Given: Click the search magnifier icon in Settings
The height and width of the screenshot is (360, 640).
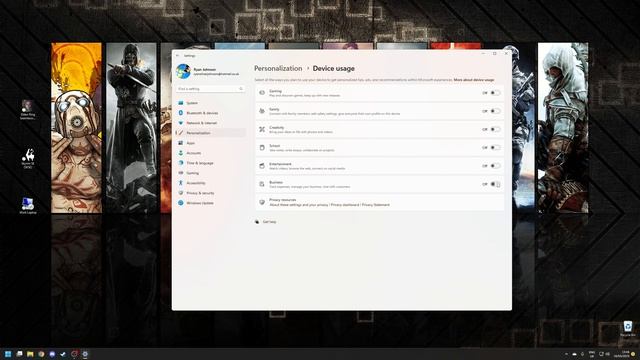Looking at the screenshot, I should point(241,89).
